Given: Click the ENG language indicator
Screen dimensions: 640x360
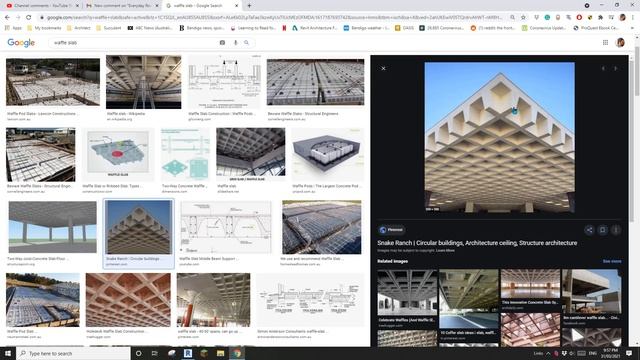Looking at the screenshot, I should [593, 353].
